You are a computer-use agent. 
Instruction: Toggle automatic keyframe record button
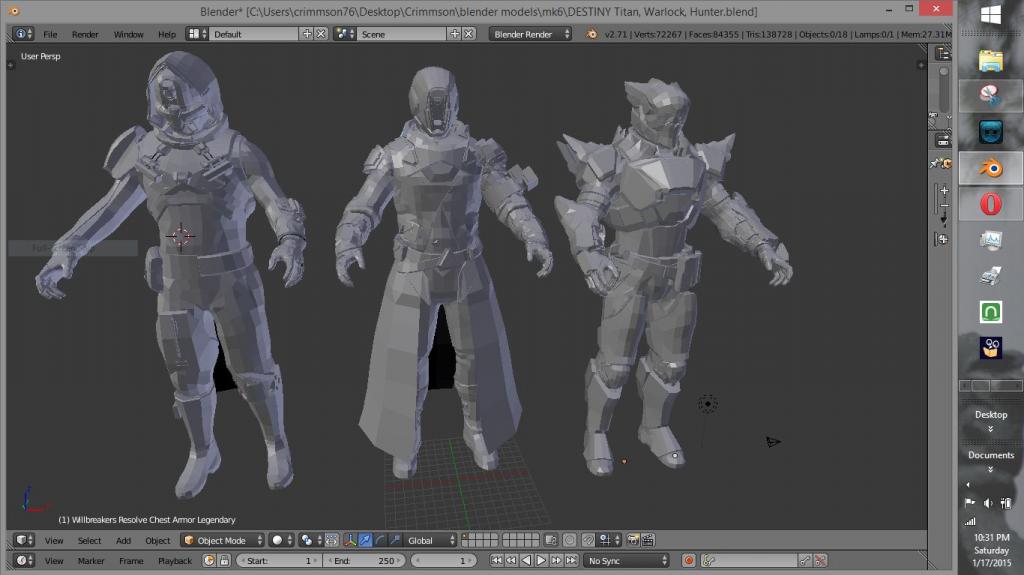coord(688,561)
